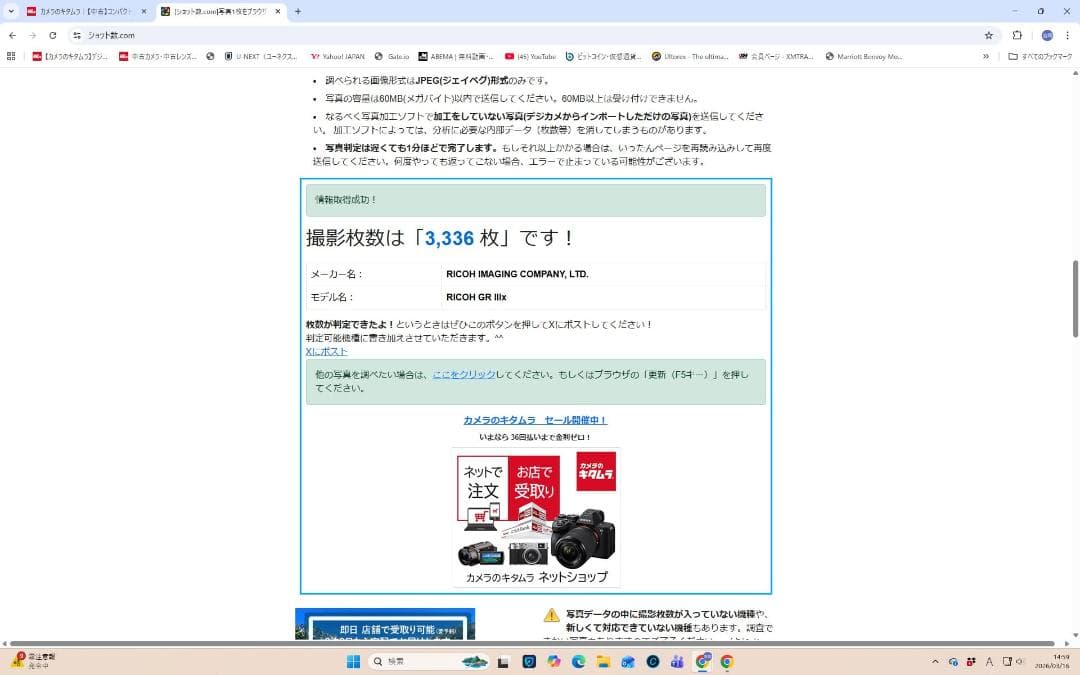Select the RICOH GR IIIx model value
1080x675 pixels.
pos(476,298)
